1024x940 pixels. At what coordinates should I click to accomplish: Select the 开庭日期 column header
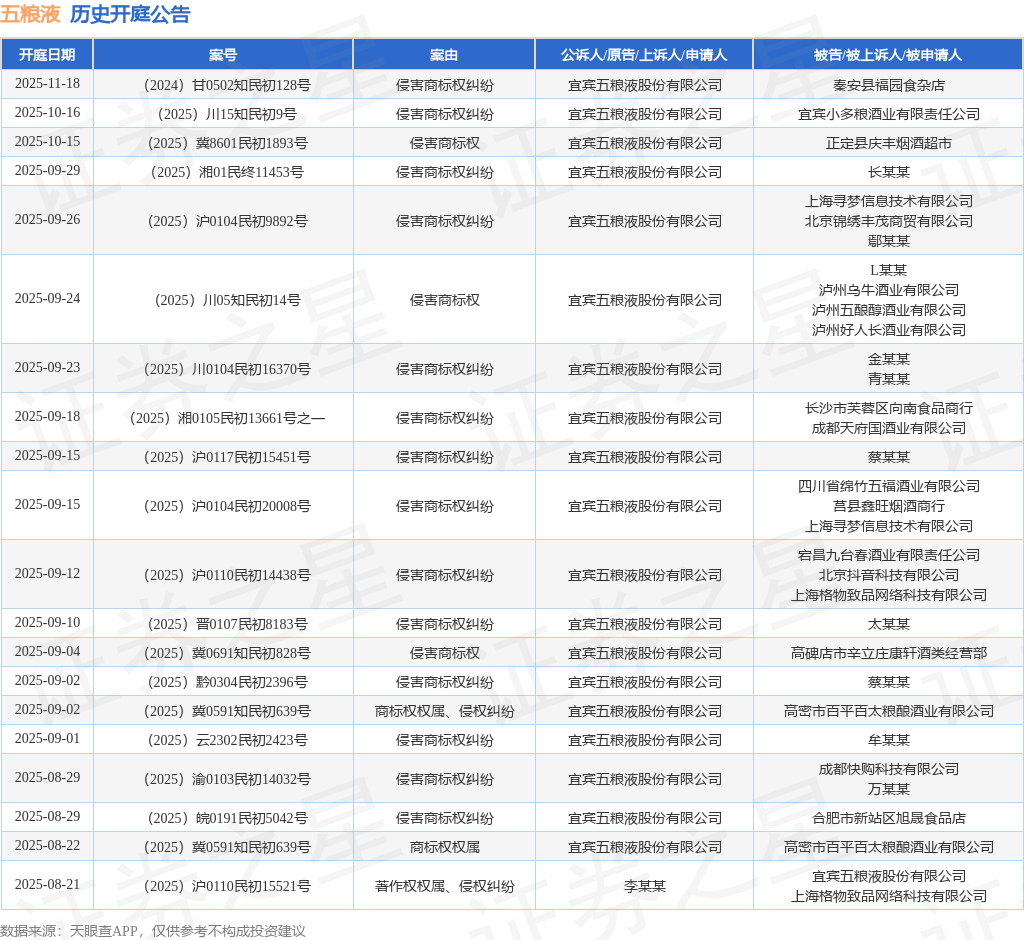tap(47, 55)
